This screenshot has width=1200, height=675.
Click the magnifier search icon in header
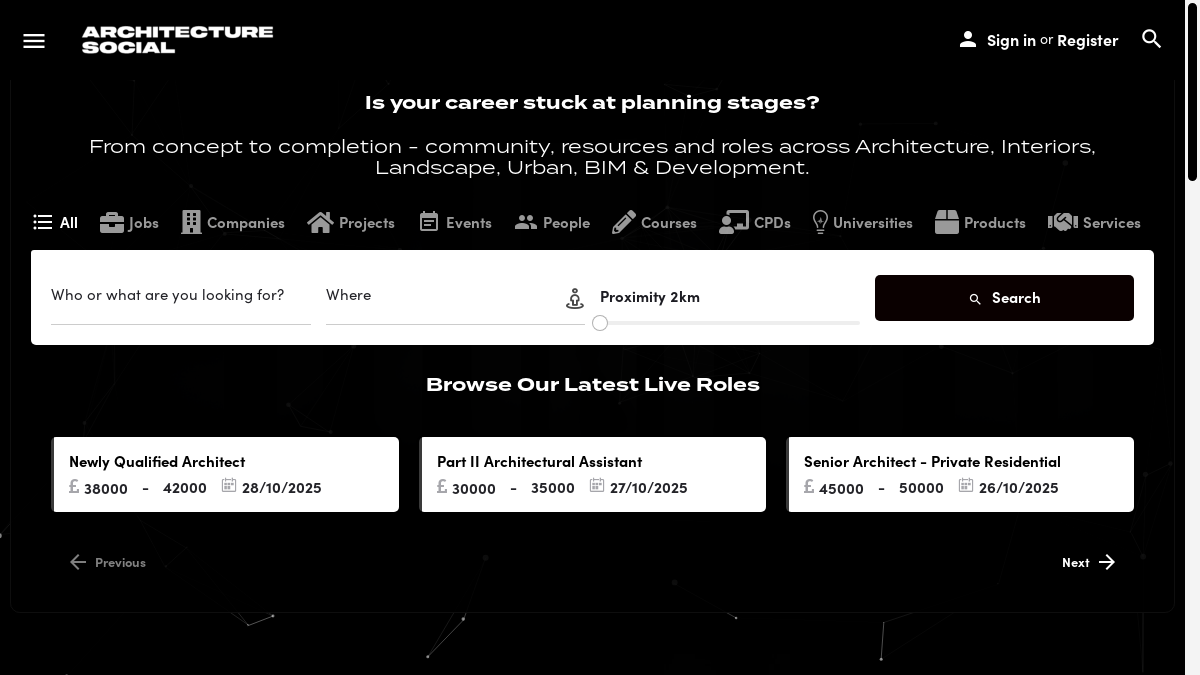1151,39
